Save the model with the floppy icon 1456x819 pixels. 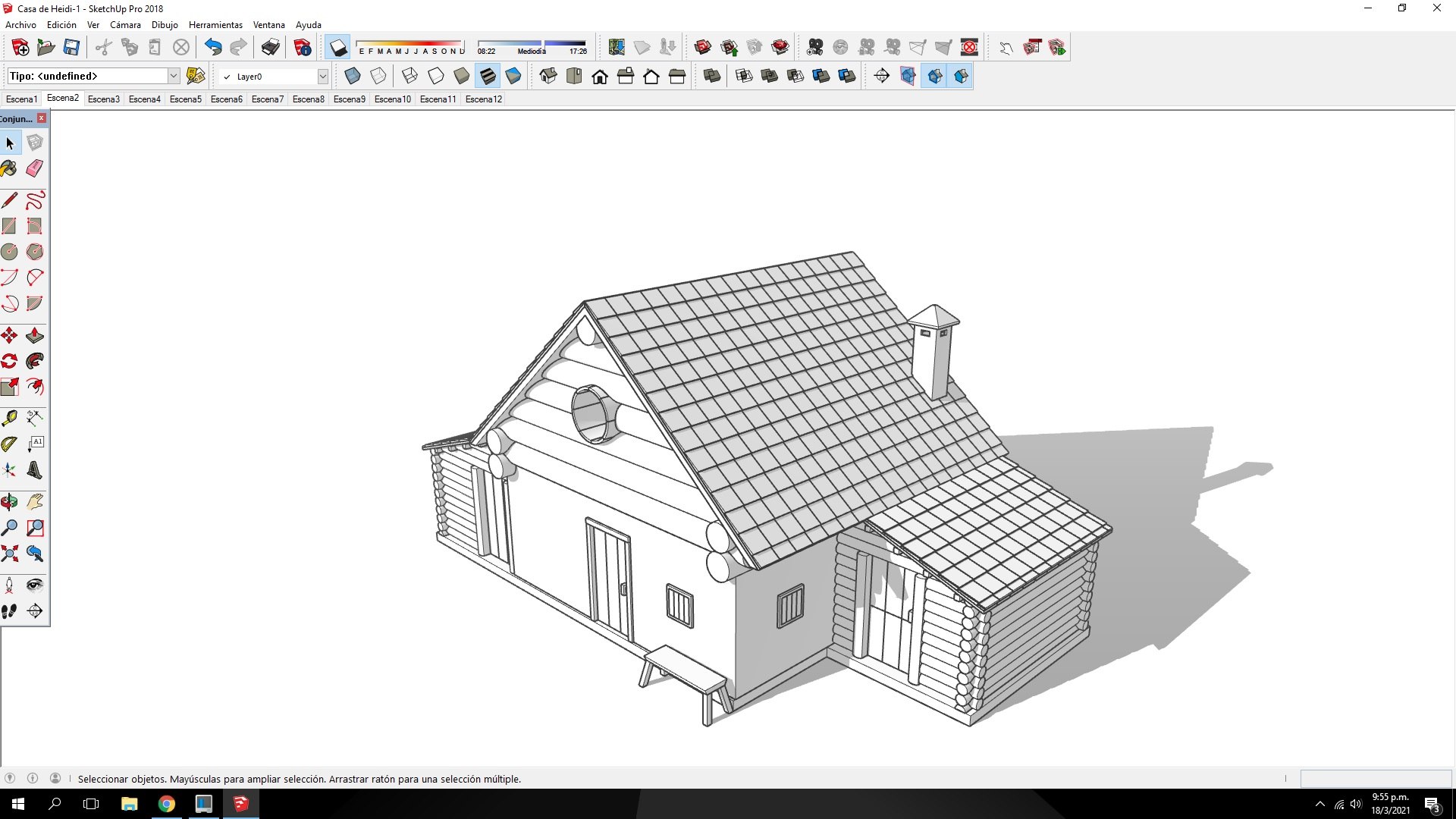71,48
